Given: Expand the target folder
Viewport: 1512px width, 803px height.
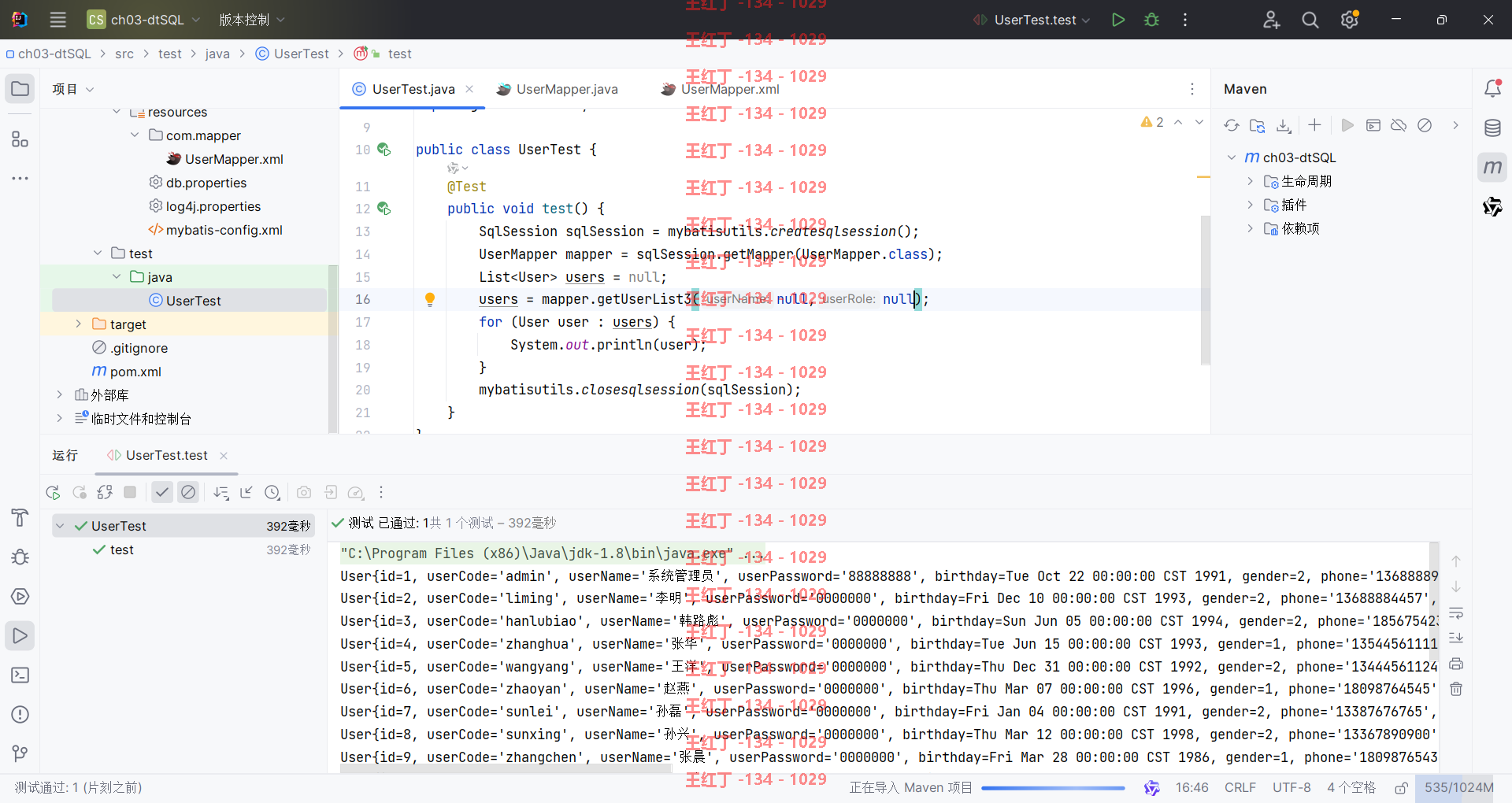Looking at the screenshot, I should click(x=78, y=324).
